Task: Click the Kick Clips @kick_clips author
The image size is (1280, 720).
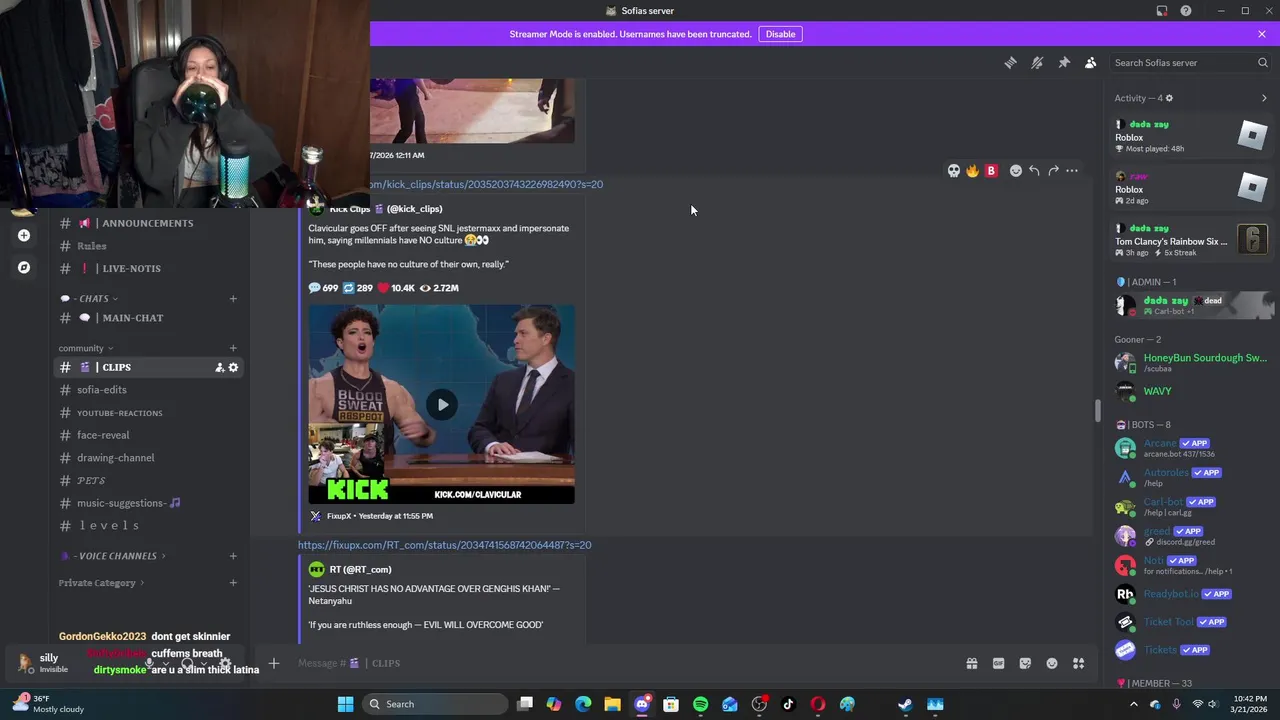Action: [386, 209]
